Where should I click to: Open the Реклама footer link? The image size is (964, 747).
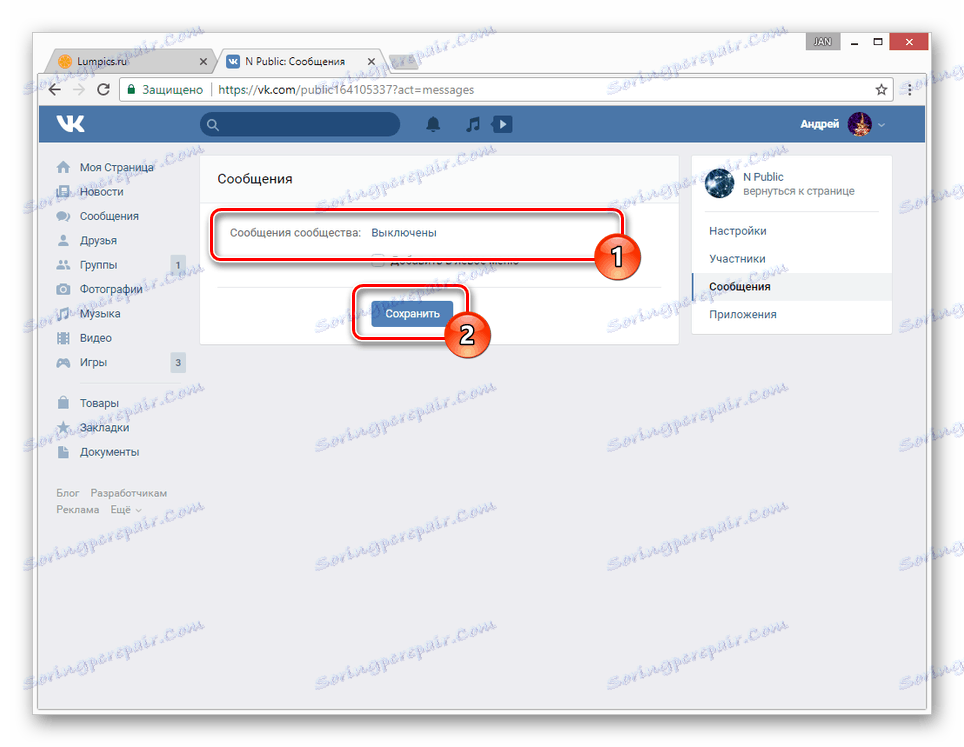pyautogui.click(x=77, y=510)
